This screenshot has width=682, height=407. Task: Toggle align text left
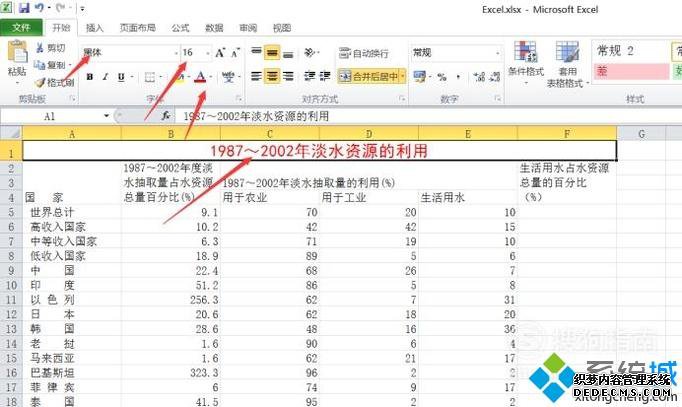[x=256, y=77]
